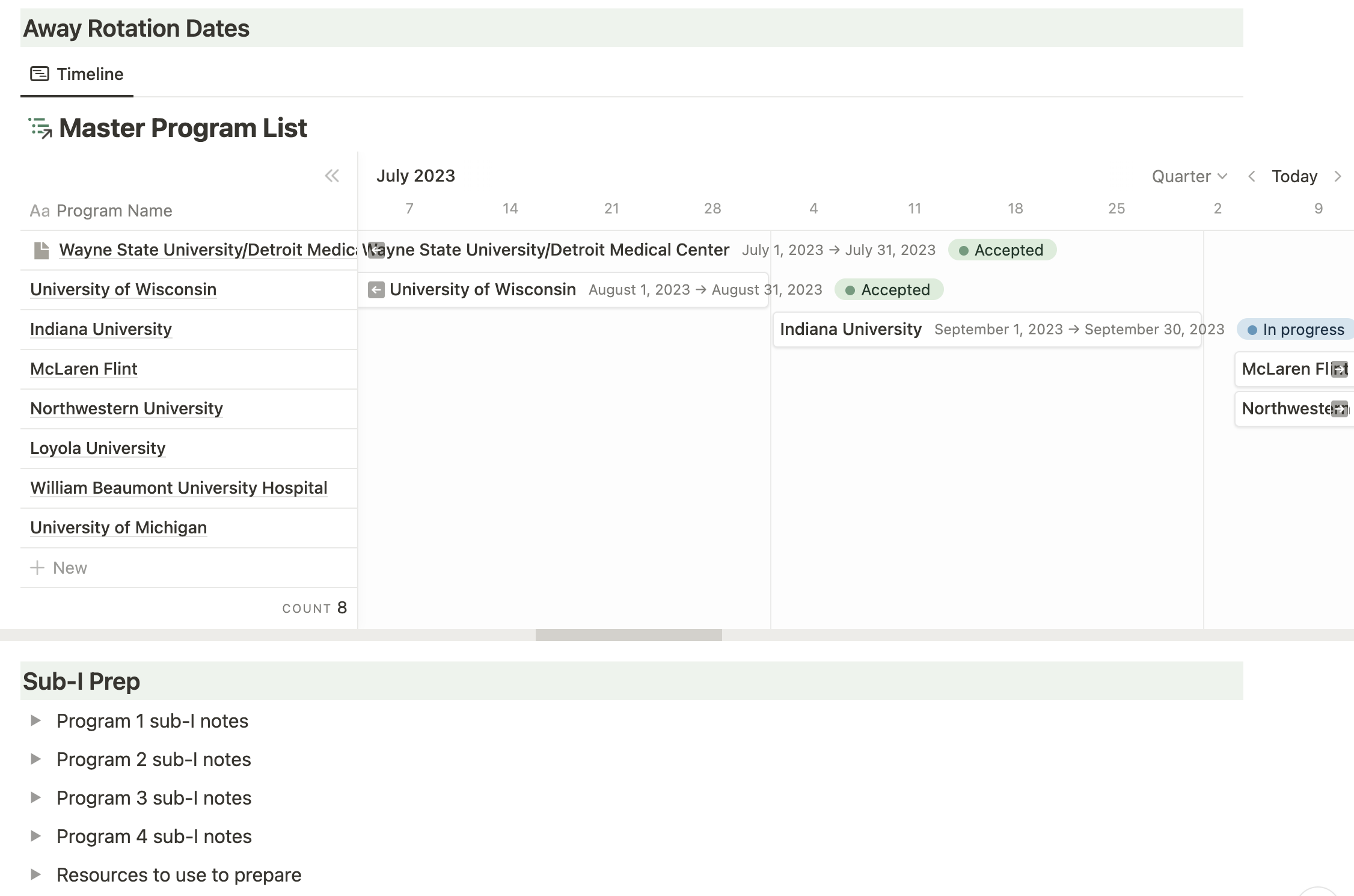Click the left-arrow icon on the Wayne State timeline bar
Viewport: 1354px width, 896px height.
click(375, 250)
